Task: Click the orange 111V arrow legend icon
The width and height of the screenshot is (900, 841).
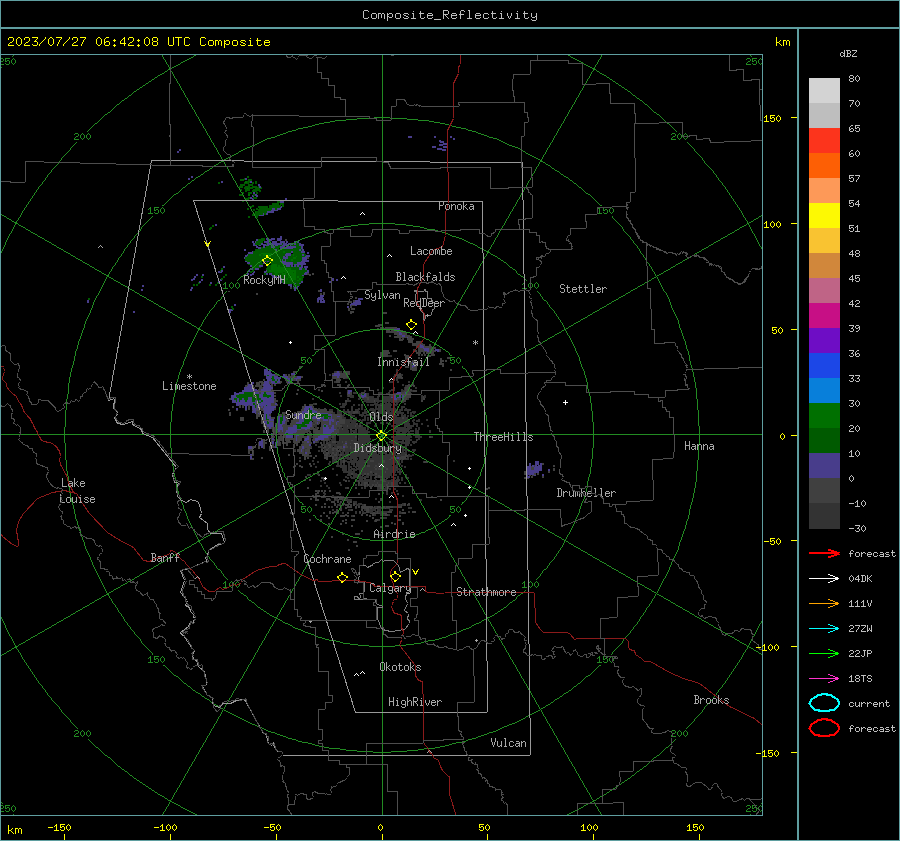Action: pyautogui.click(x=824, y=603)
